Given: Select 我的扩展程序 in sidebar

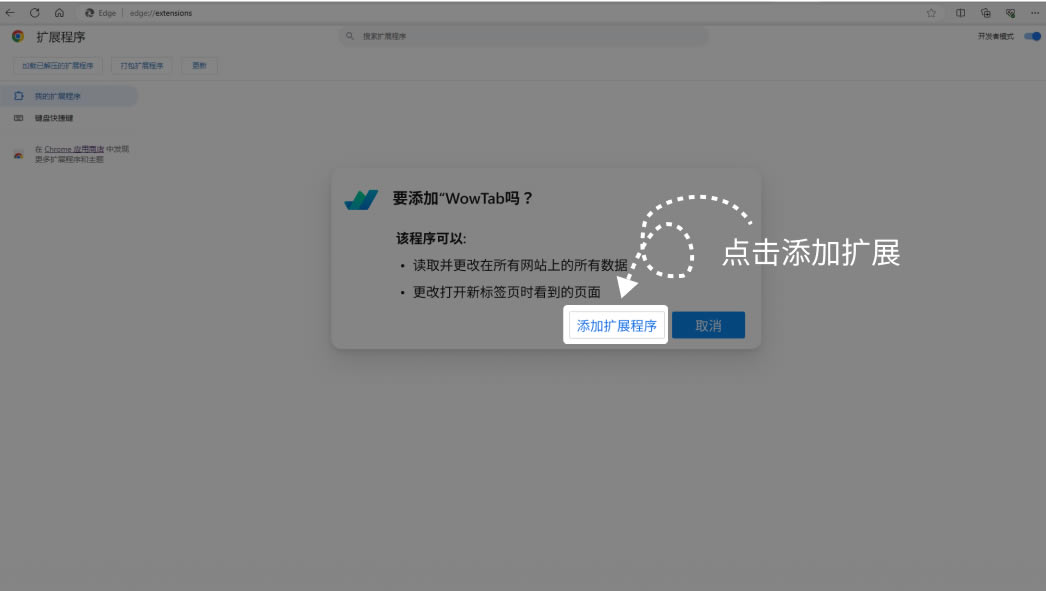Looking at the screenshot, I should tap(69, 96).
